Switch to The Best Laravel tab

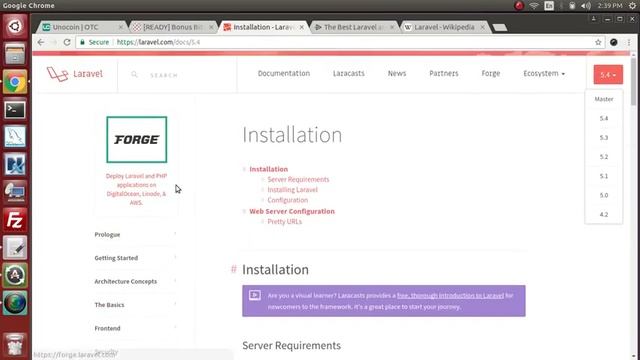[x=353, y=27]
